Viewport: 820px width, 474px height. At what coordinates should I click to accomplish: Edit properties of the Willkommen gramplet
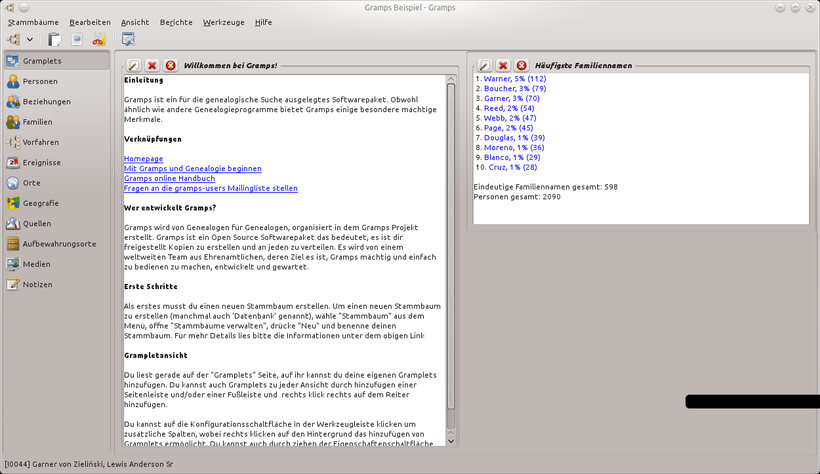tap(133, 65)
